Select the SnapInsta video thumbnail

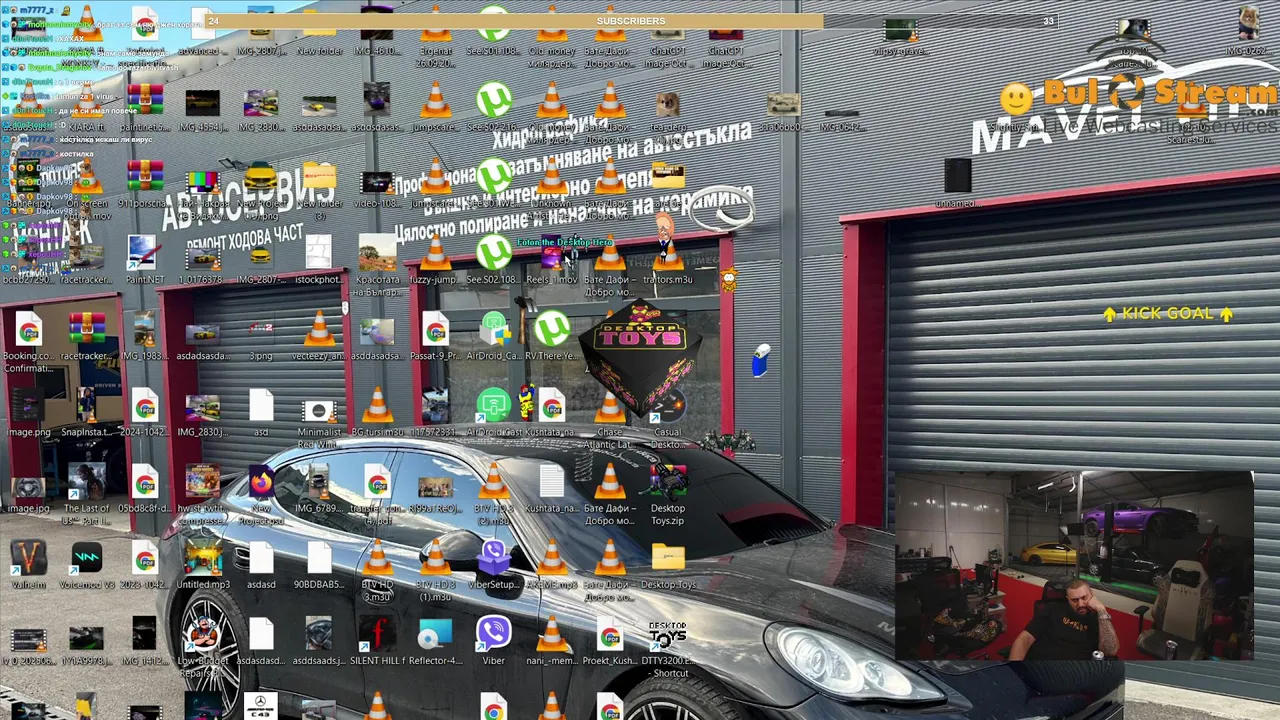tap(86, 412)
